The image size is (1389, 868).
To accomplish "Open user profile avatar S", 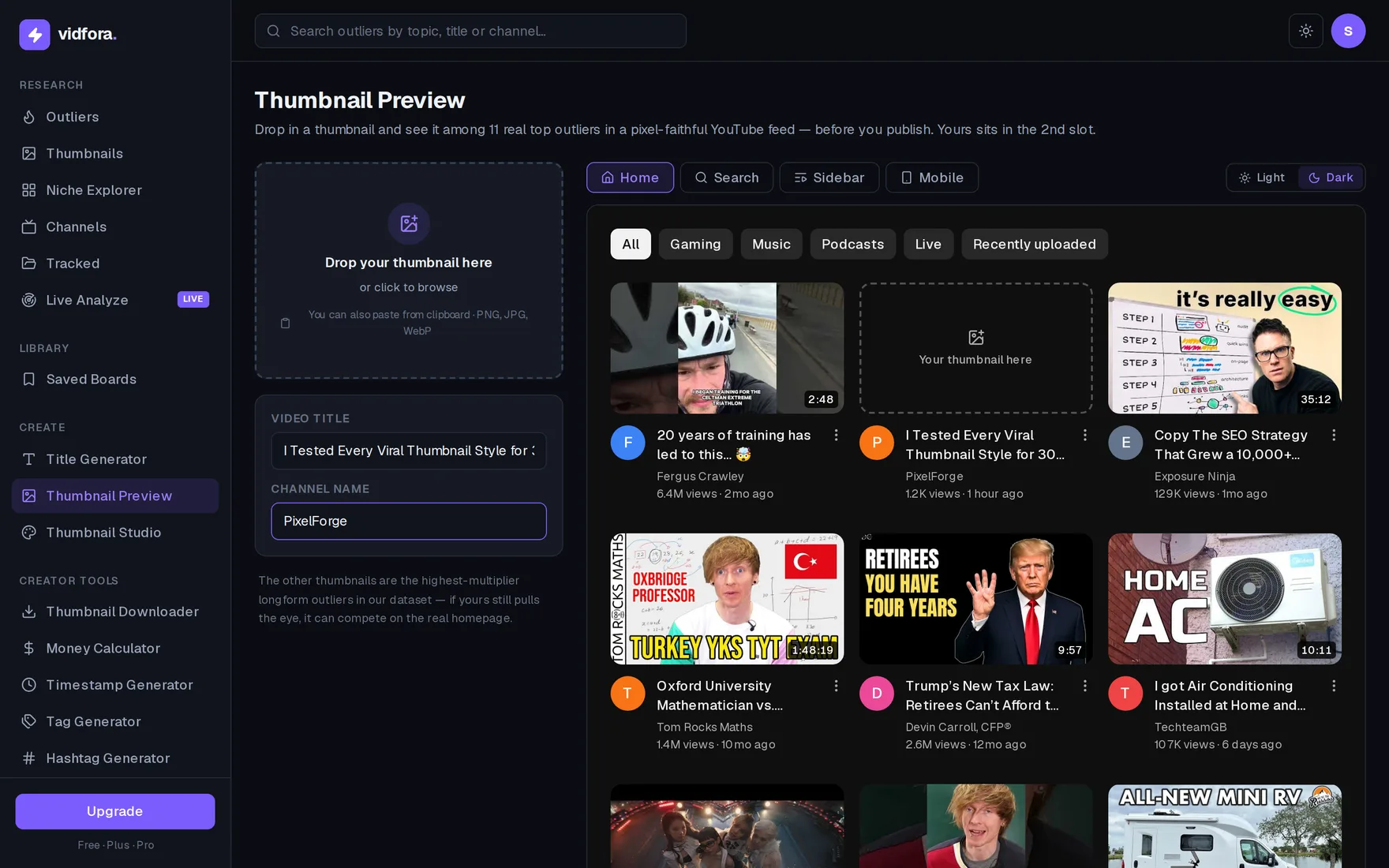I will point(1348,31).
